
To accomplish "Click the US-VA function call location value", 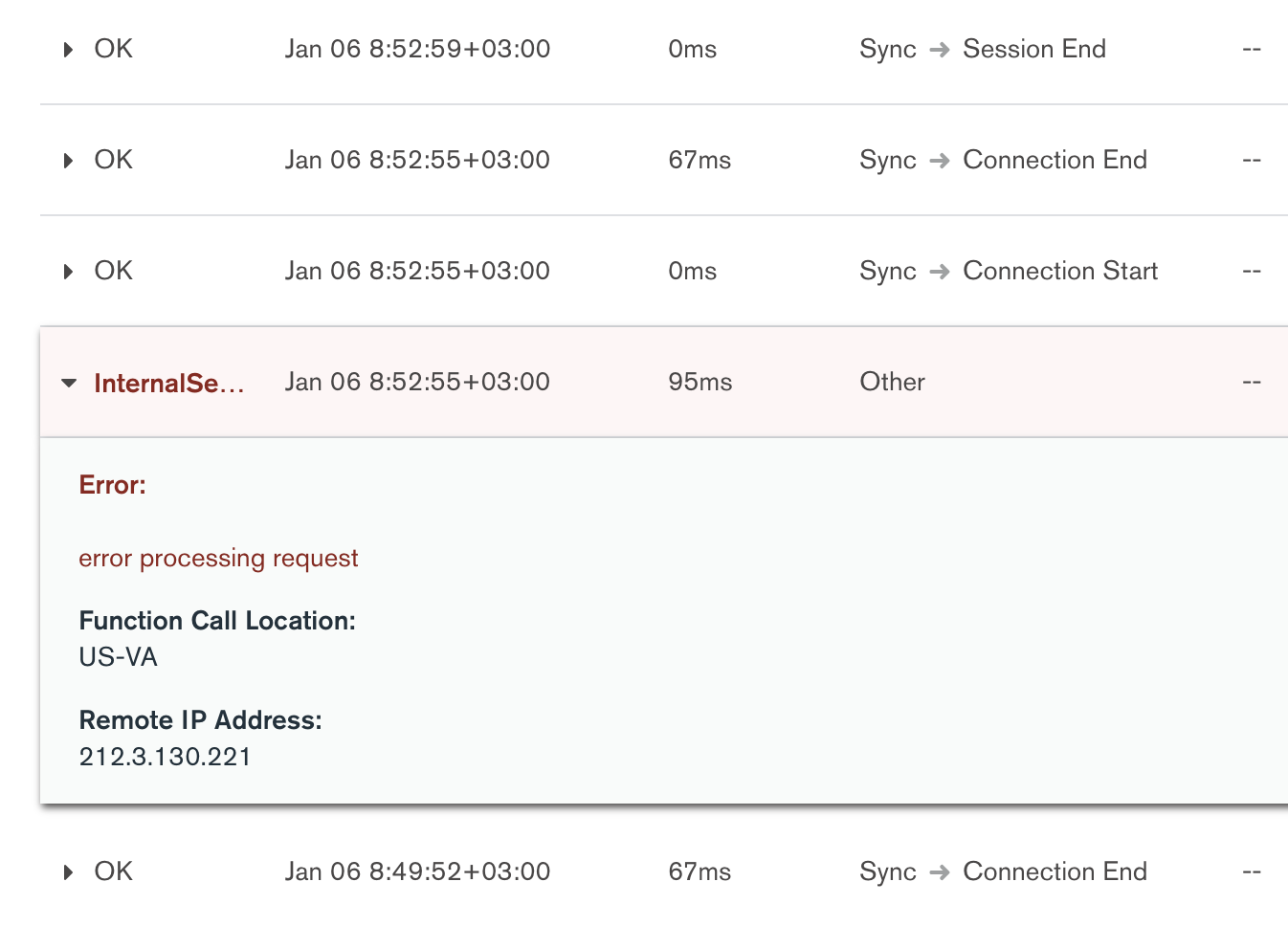I will coord(118,657).
